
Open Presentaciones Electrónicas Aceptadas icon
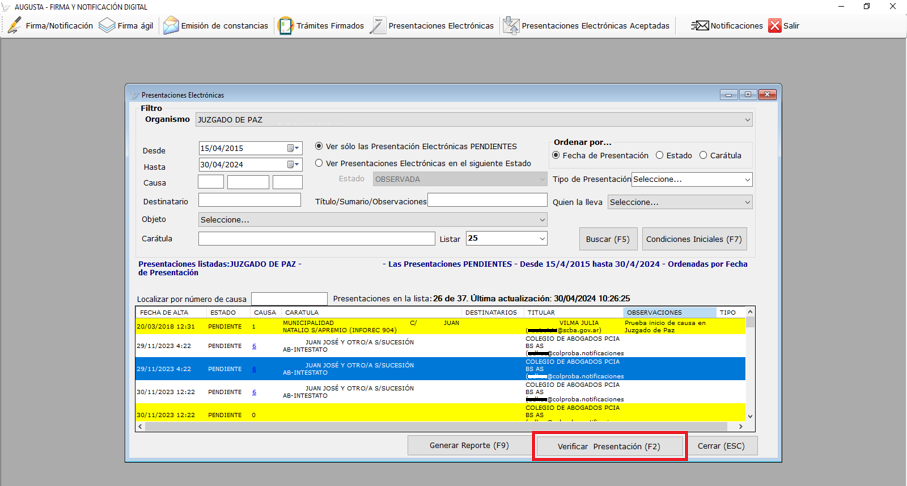[511, 26]
